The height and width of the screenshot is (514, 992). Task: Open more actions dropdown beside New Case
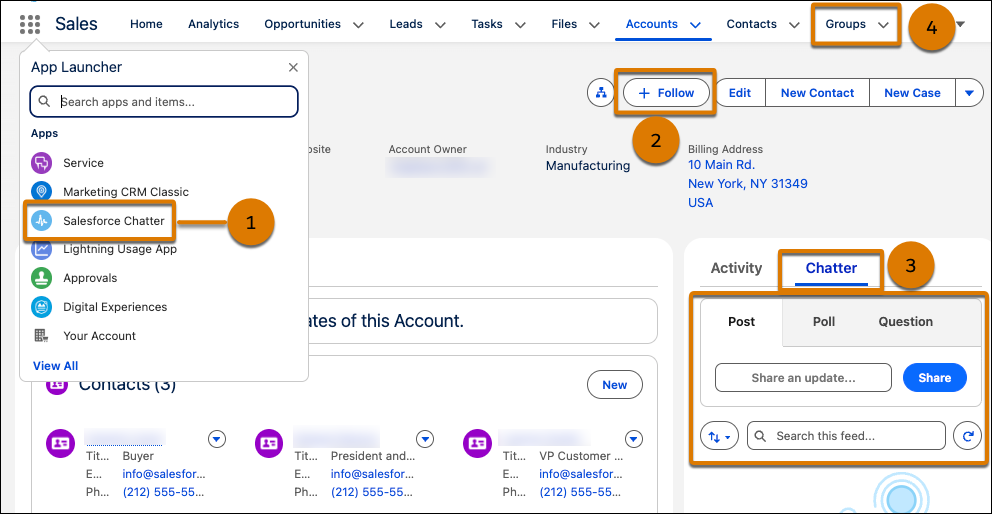[x=970, y=93]
